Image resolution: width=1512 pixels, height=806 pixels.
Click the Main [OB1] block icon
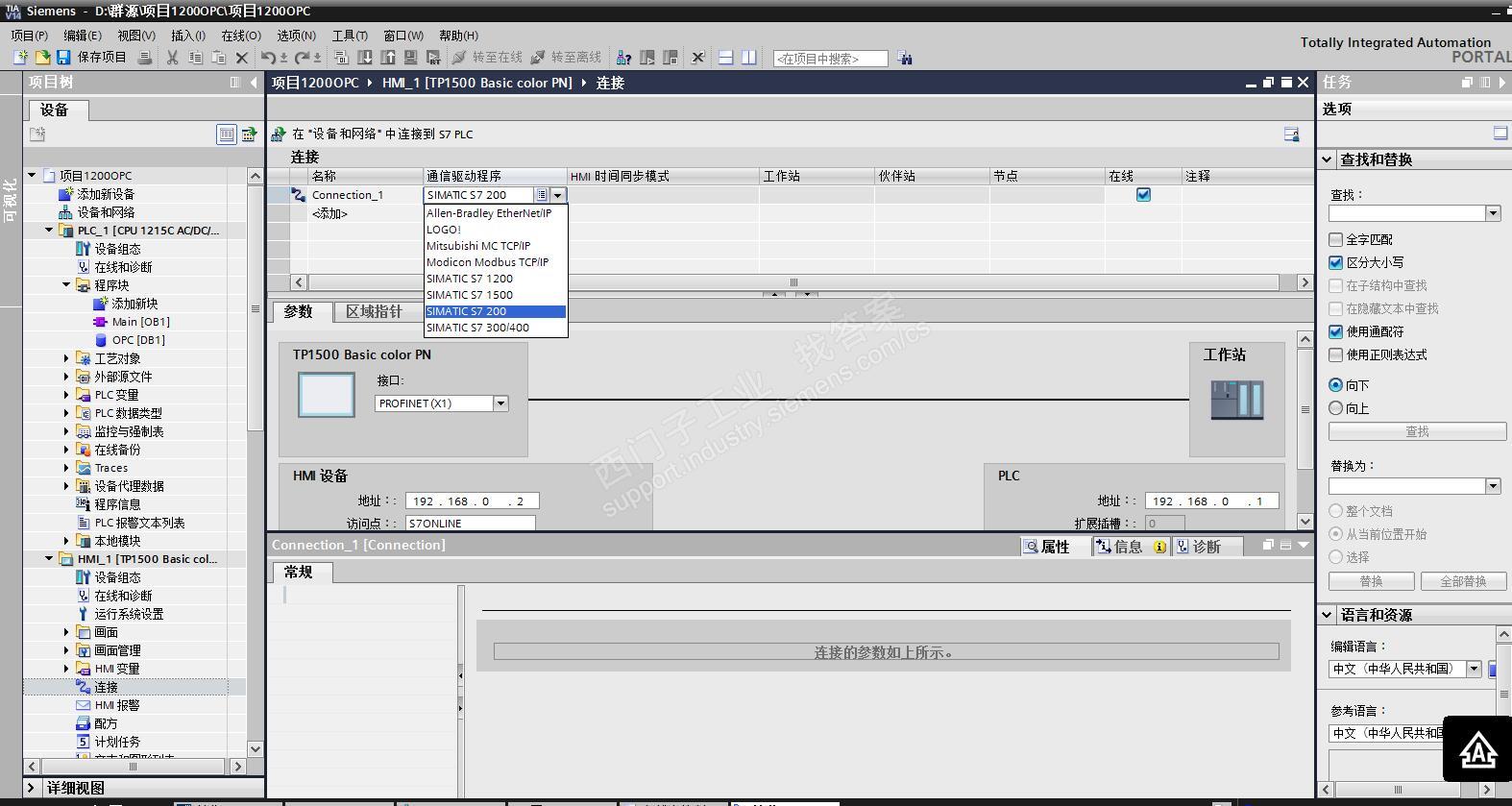(x=101, y=322)
